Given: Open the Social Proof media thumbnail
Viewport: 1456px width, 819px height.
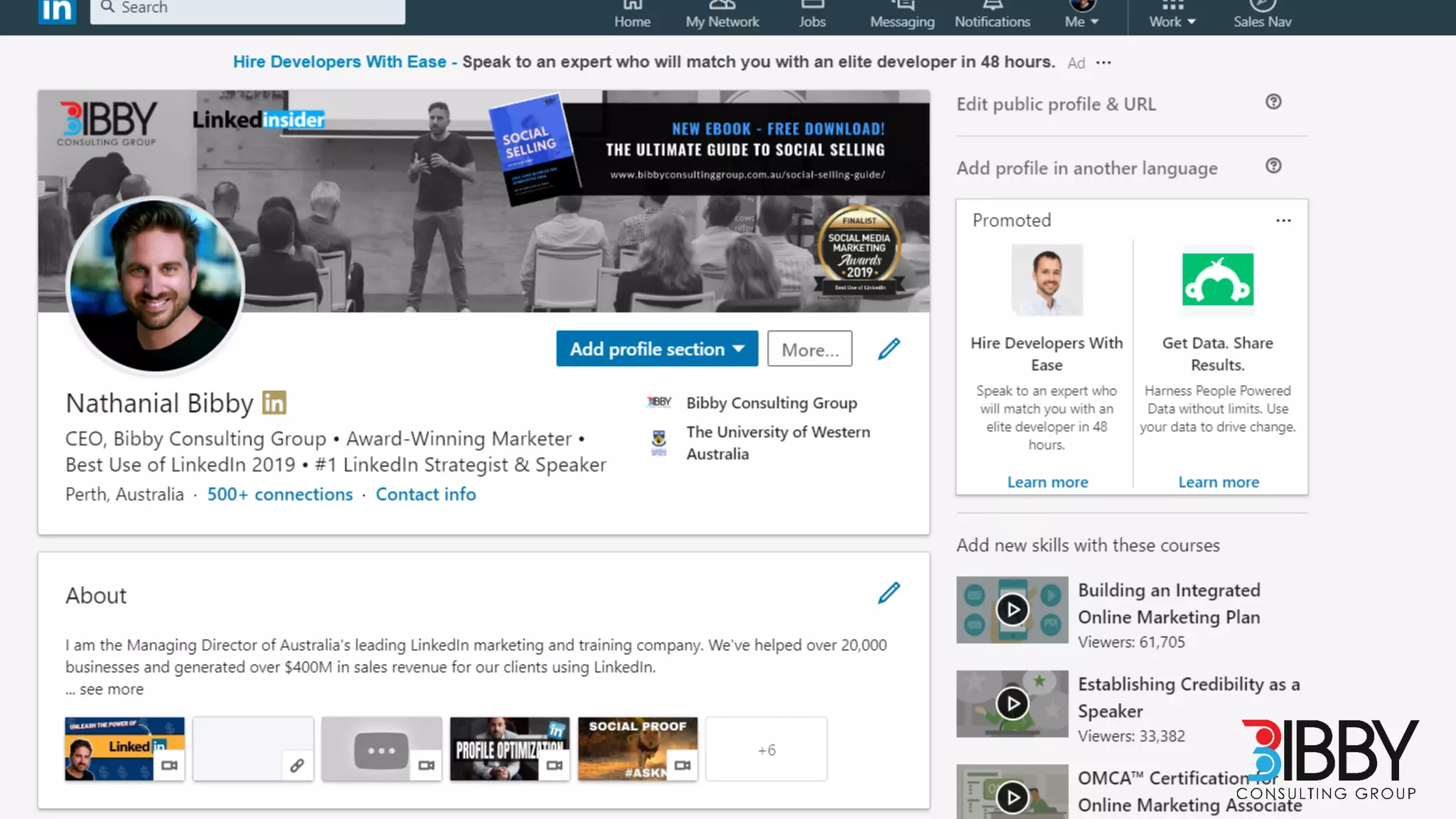Looking at the screenshot, I should coord(638,749).
